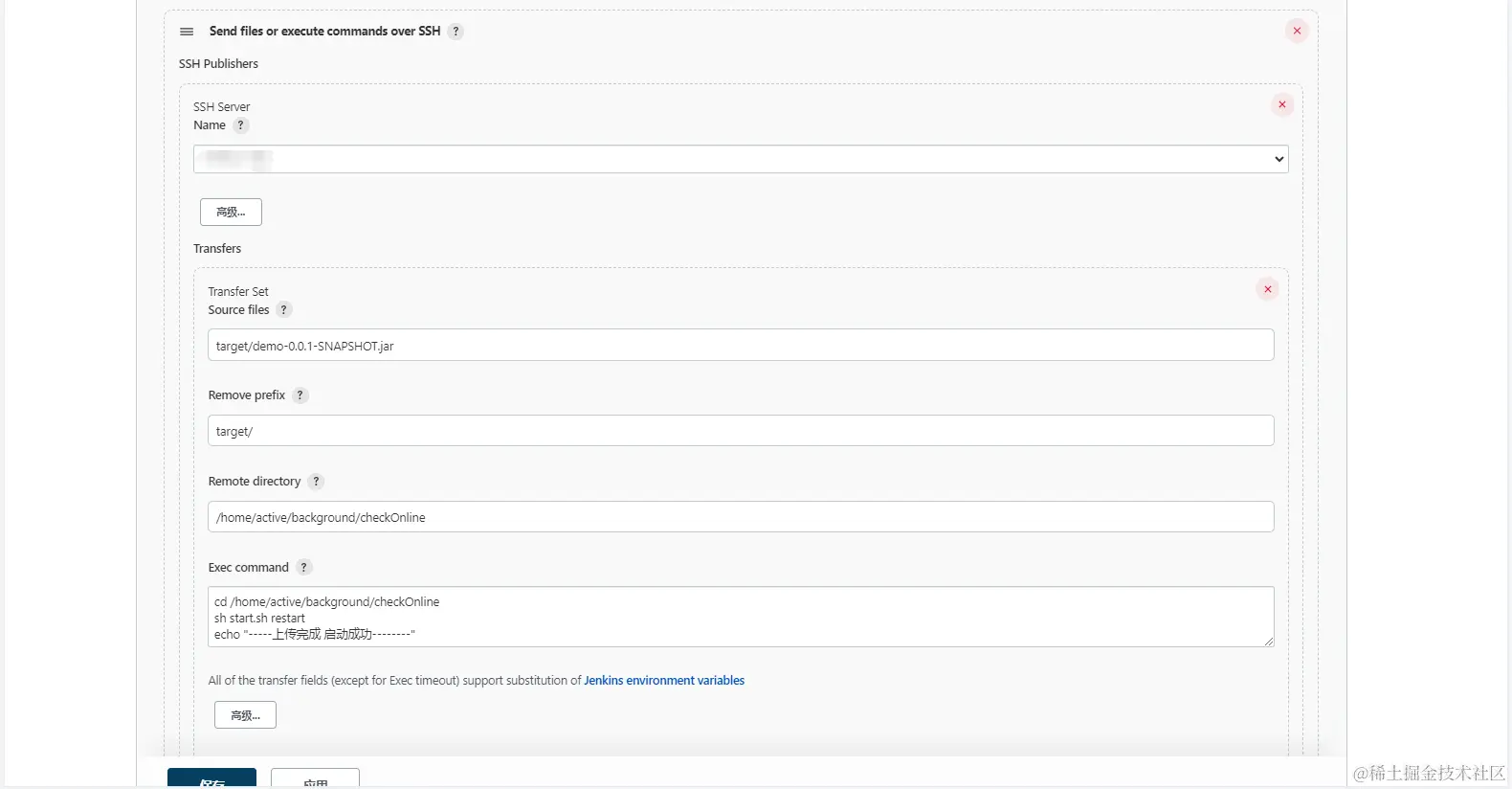This screenshot has height=789, width=1512.
Task: Click the 高级 button under SSH Server Name
Action: pyautogui.click(x=231, y=212)
